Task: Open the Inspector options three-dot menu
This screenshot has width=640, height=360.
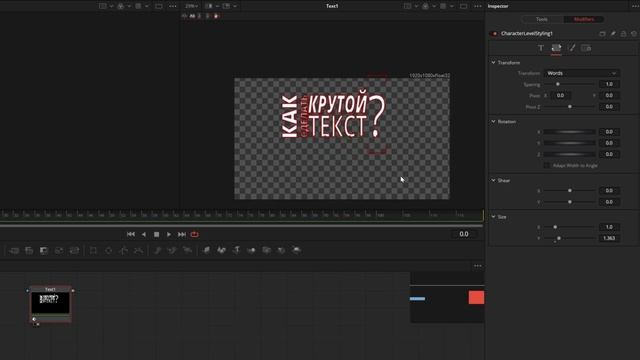Action: point(635,6)
